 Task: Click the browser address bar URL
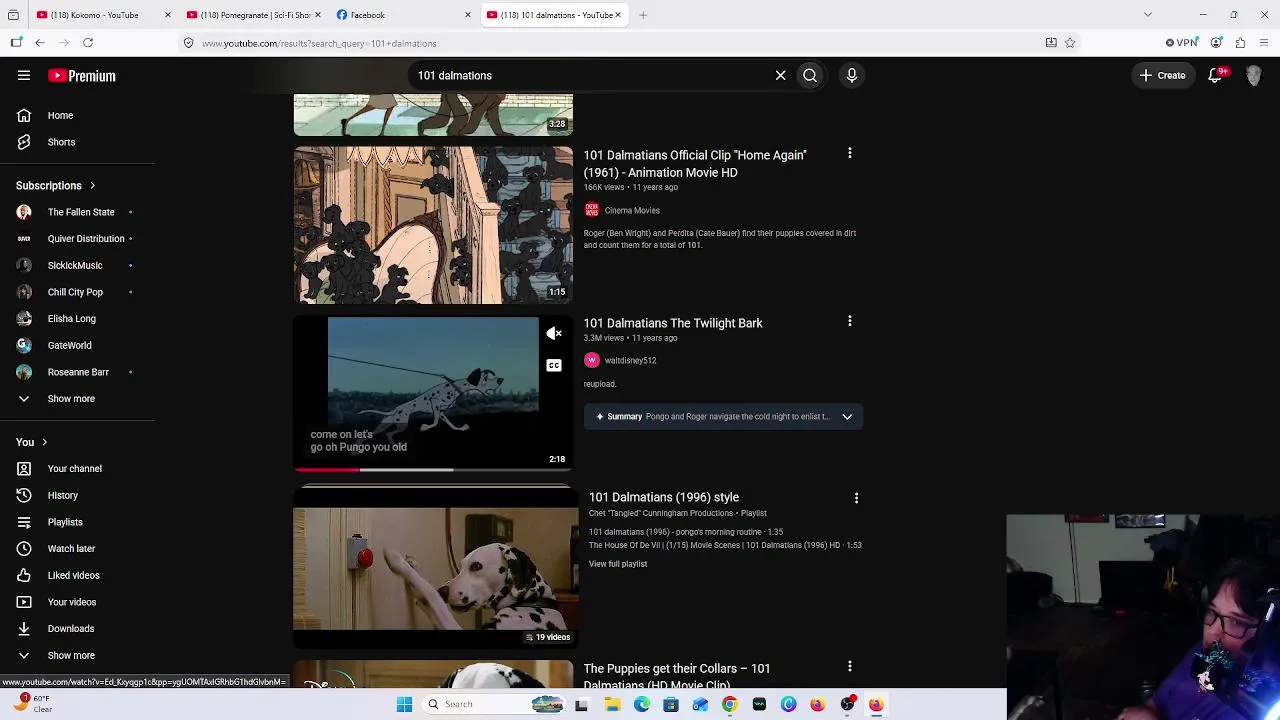[x=319, y=43]
